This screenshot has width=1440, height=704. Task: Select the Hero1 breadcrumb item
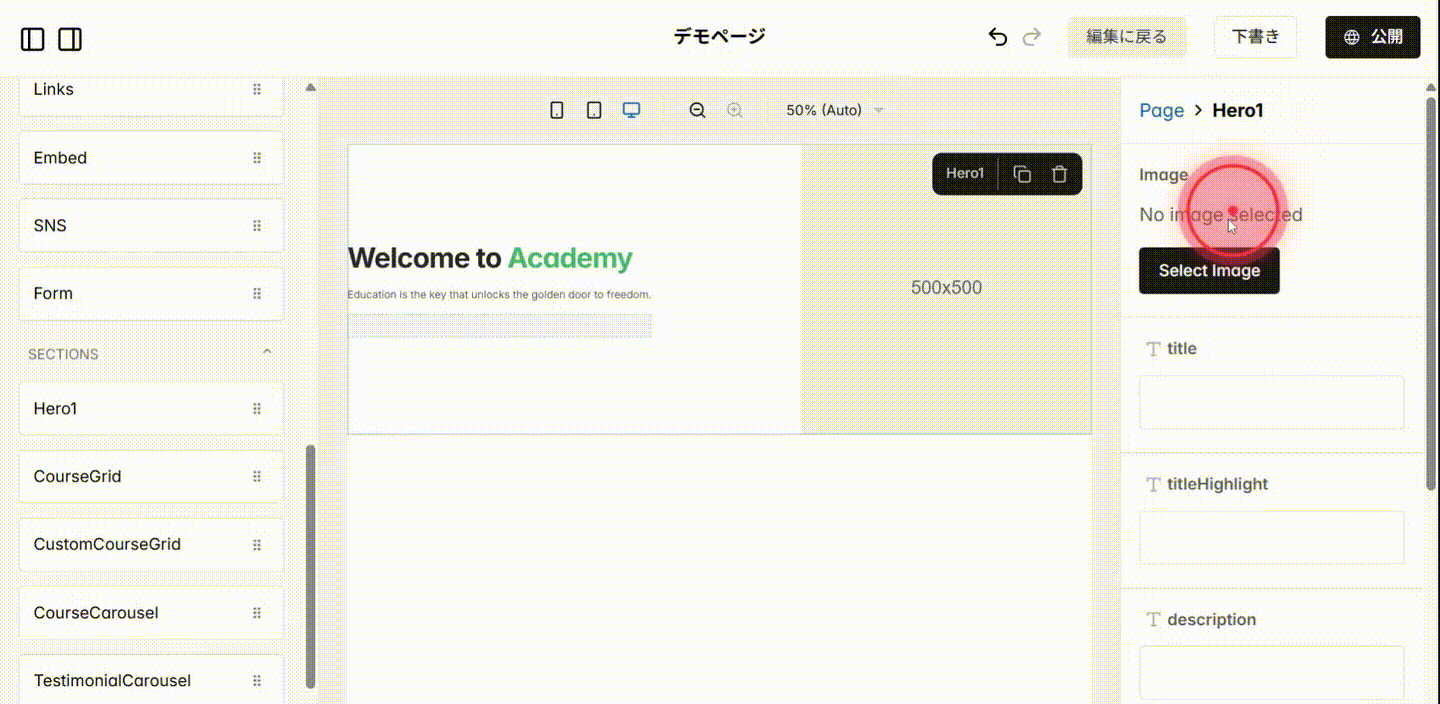1238,110
